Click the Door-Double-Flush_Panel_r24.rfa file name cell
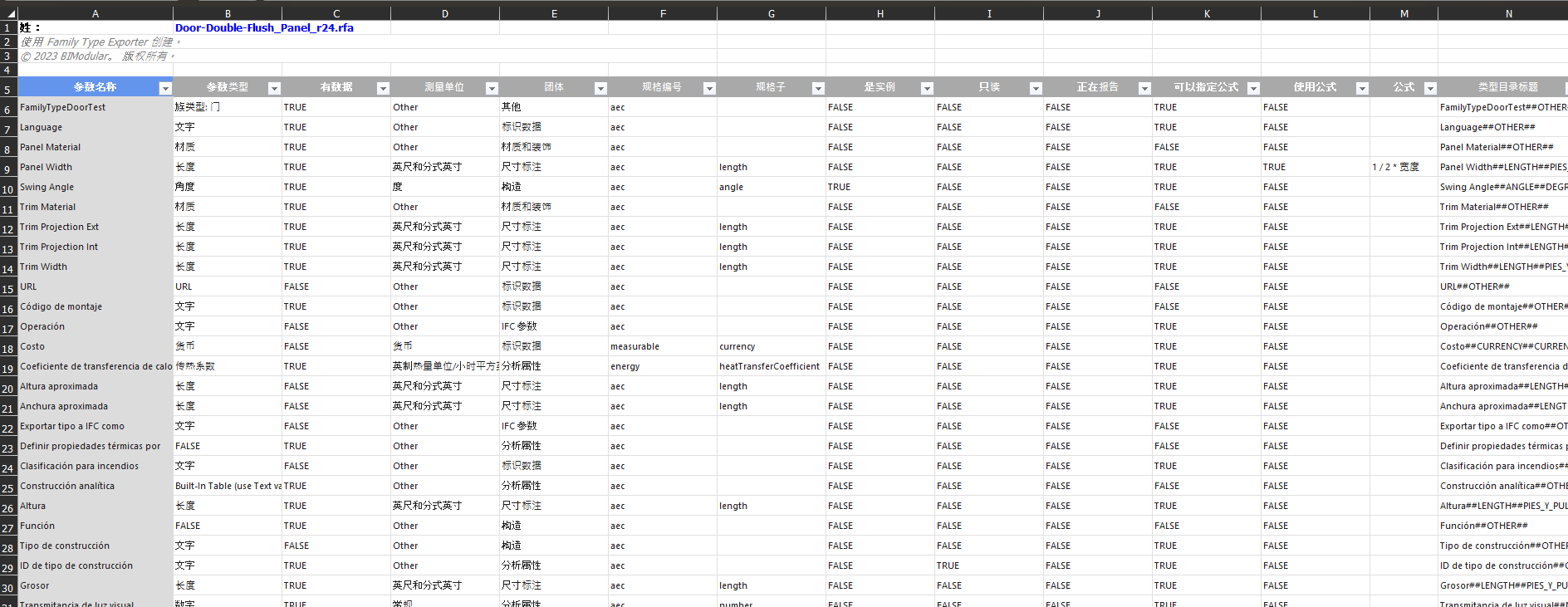The image size is (1568, 607). (x=264, y=27)
